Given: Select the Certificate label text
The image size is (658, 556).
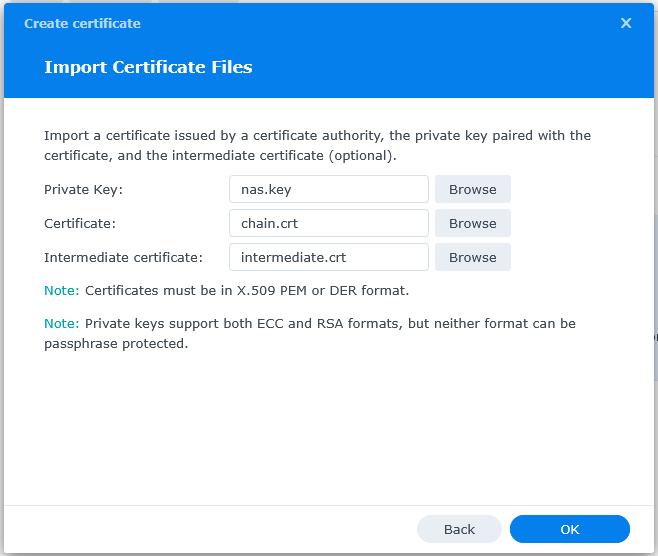Looking at the screenshot, I should click(x=79, y=223).
